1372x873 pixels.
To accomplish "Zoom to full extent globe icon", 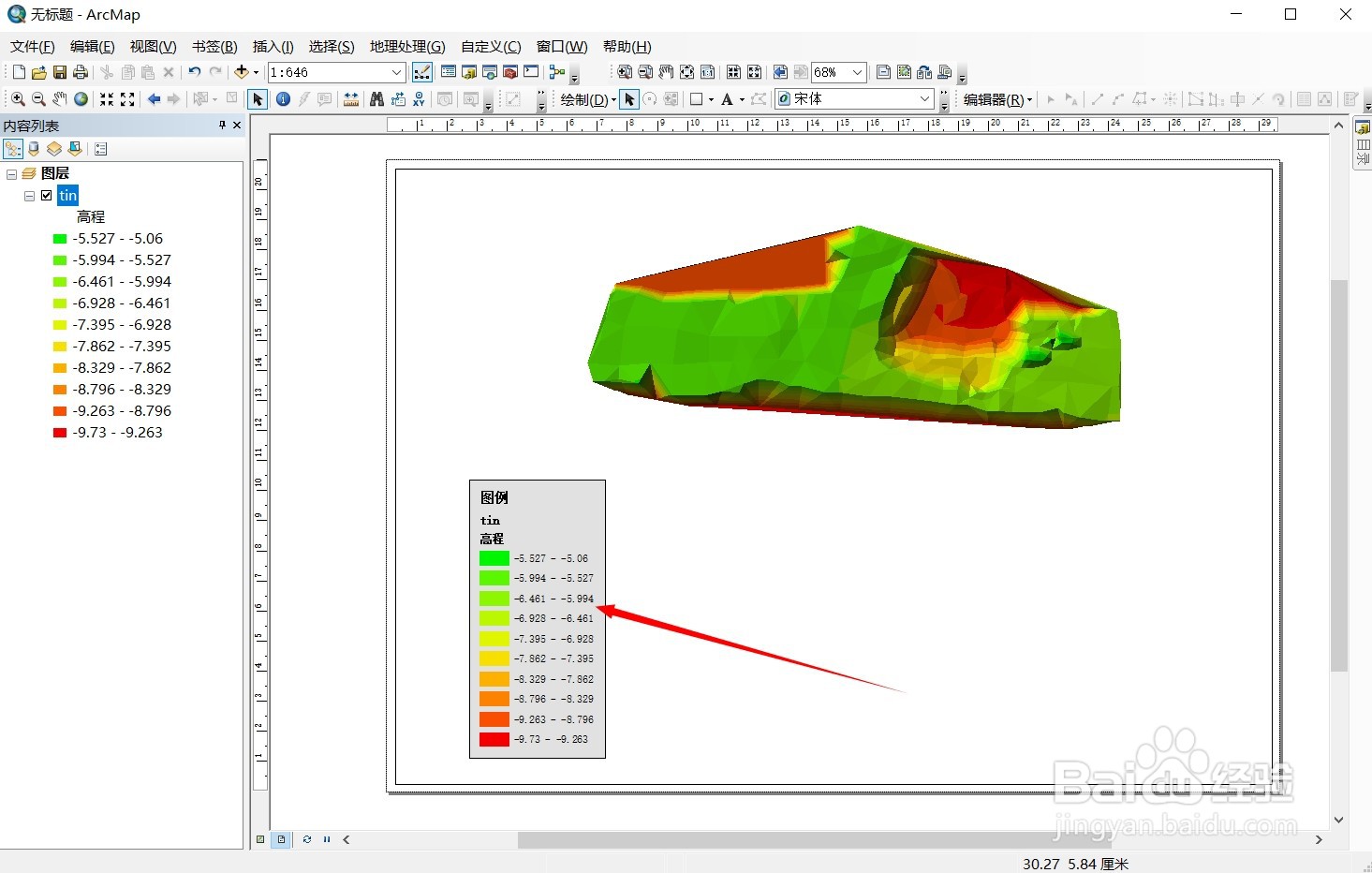I will 81,98.
